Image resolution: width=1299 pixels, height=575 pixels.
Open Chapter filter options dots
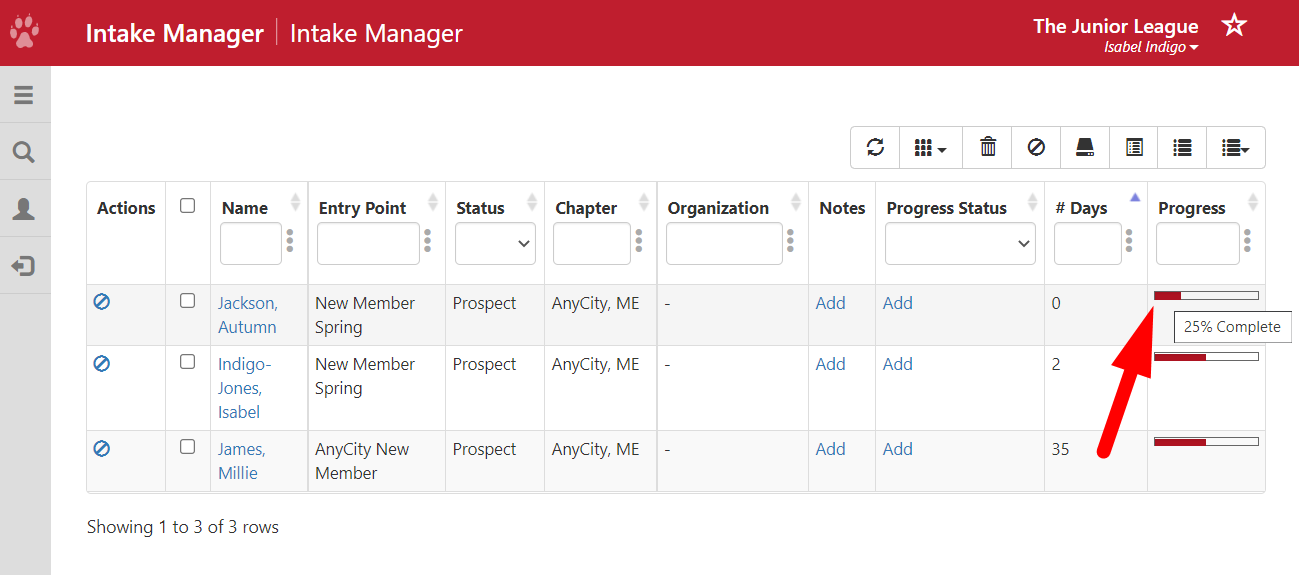pyautogui.click(x=640, y=242)
